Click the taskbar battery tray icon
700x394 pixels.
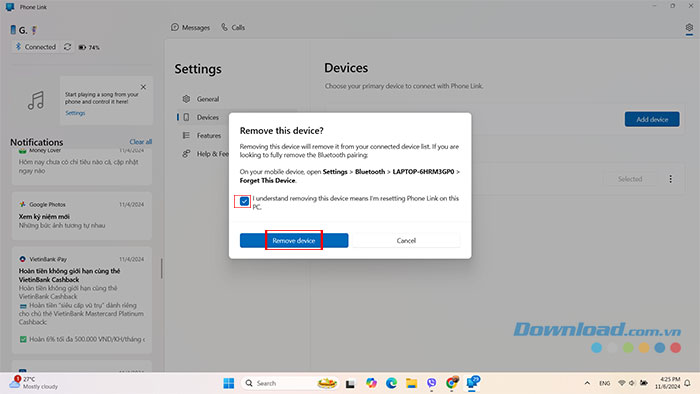[x=644, y=383]
